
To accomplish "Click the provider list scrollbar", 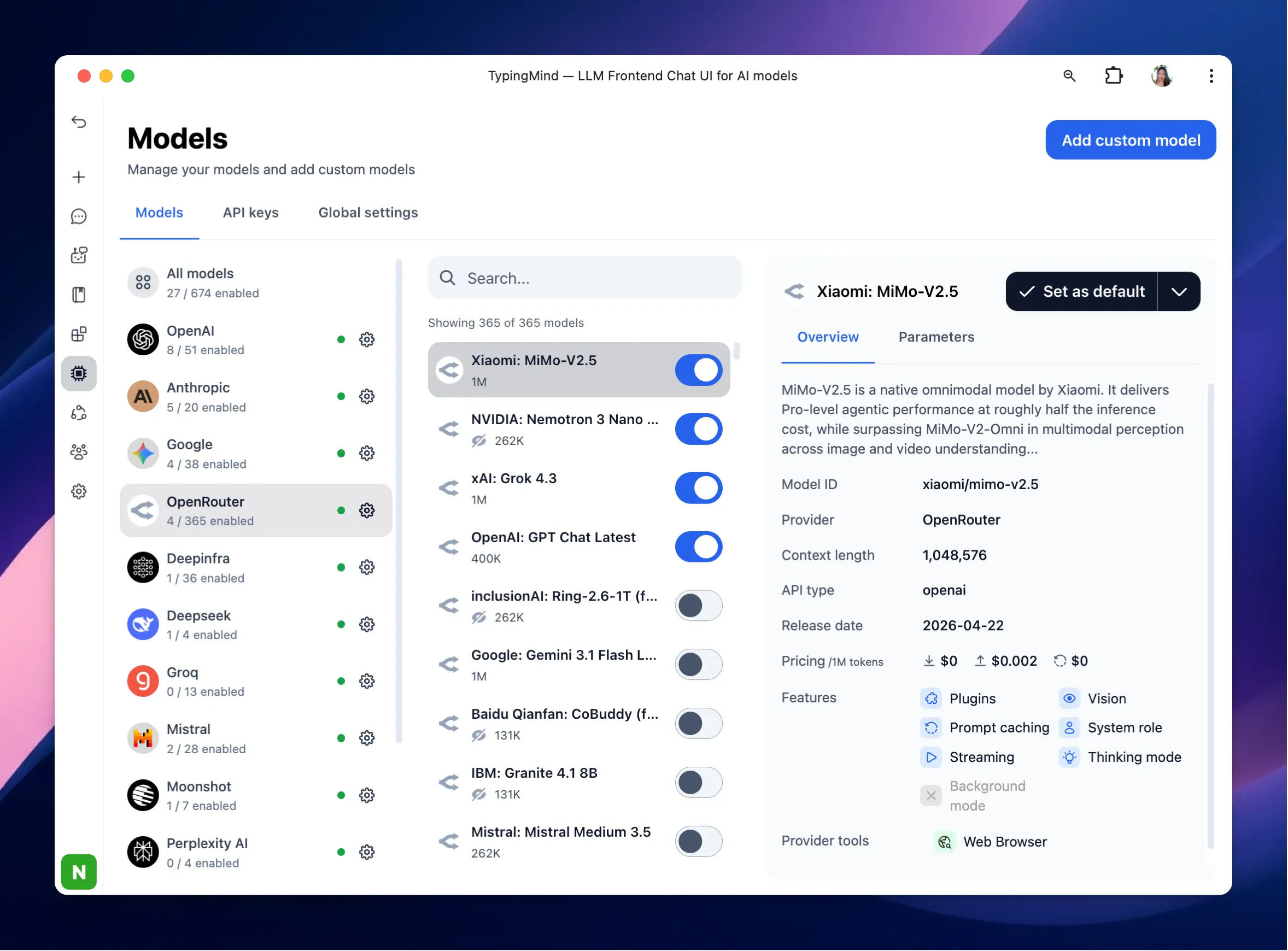I will coord(399,501).
